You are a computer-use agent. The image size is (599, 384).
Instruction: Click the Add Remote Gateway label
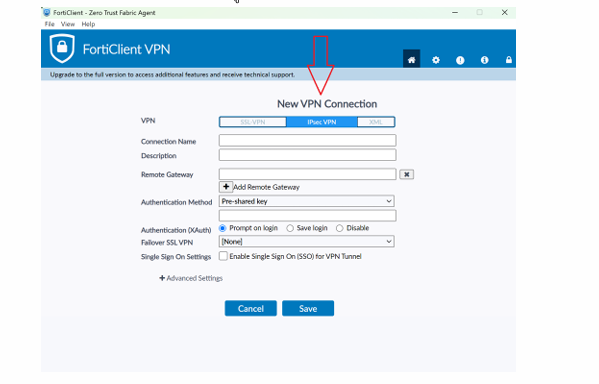click(266, 187)
